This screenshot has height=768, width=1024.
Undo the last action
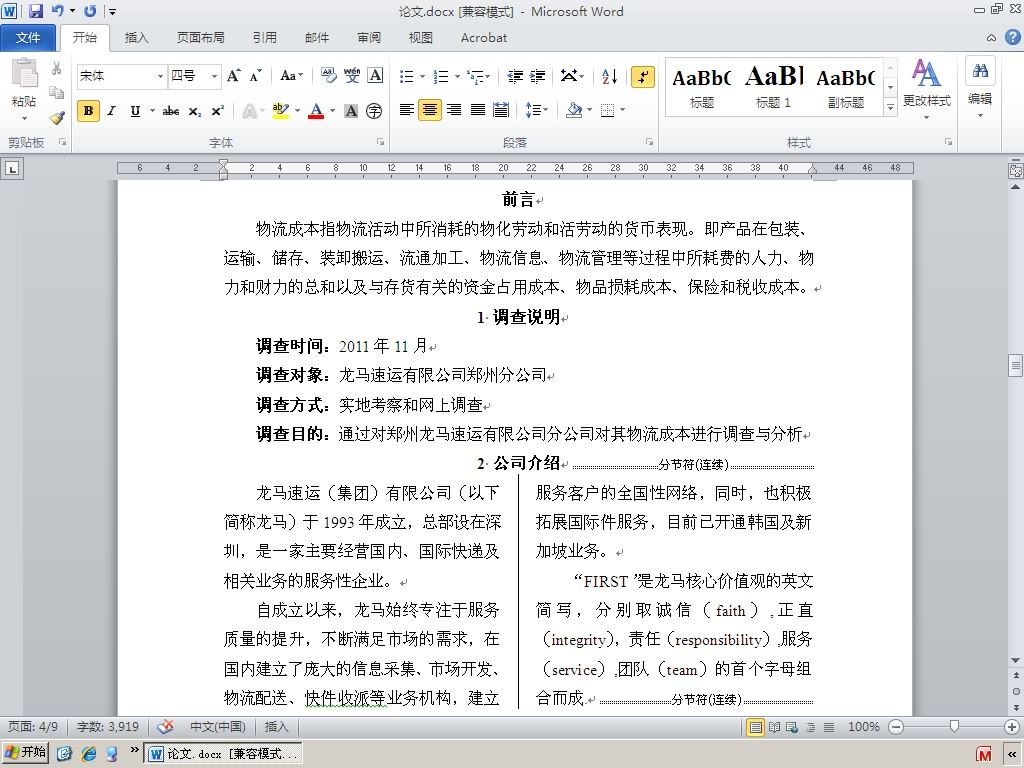57,10
